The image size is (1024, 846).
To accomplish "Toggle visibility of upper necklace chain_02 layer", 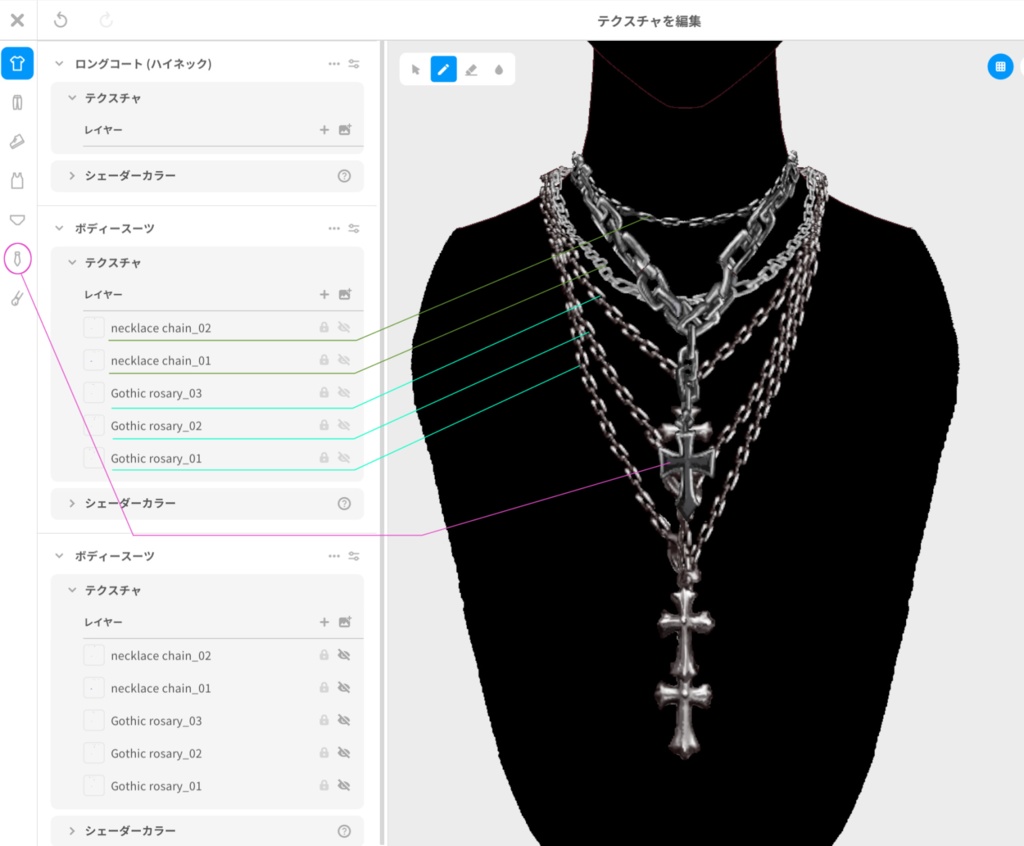I will 344,327.
